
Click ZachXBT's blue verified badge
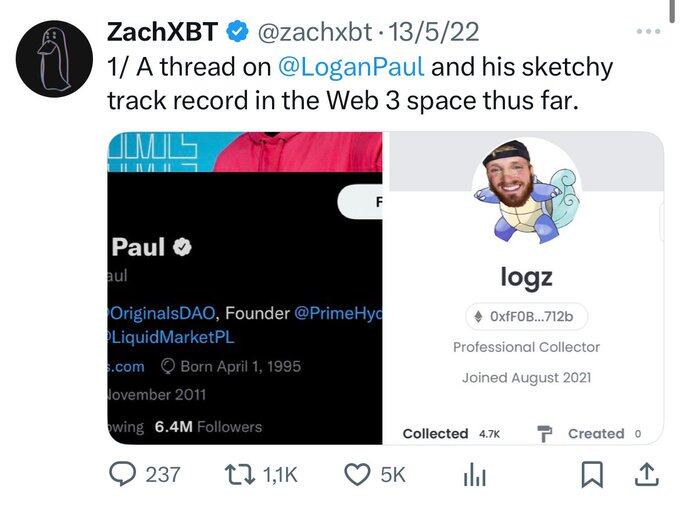click(237, 32)
